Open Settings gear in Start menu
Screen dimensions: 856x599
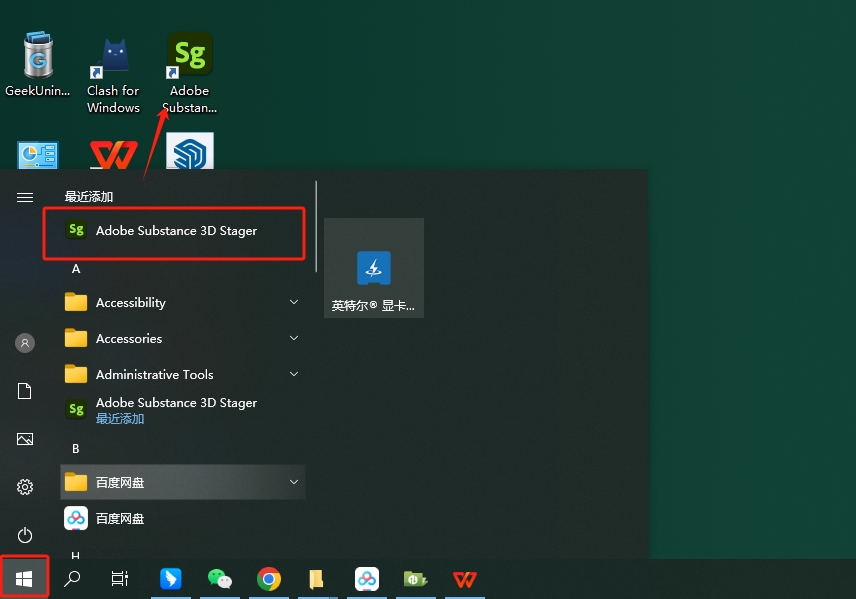(x=25, y=487)
